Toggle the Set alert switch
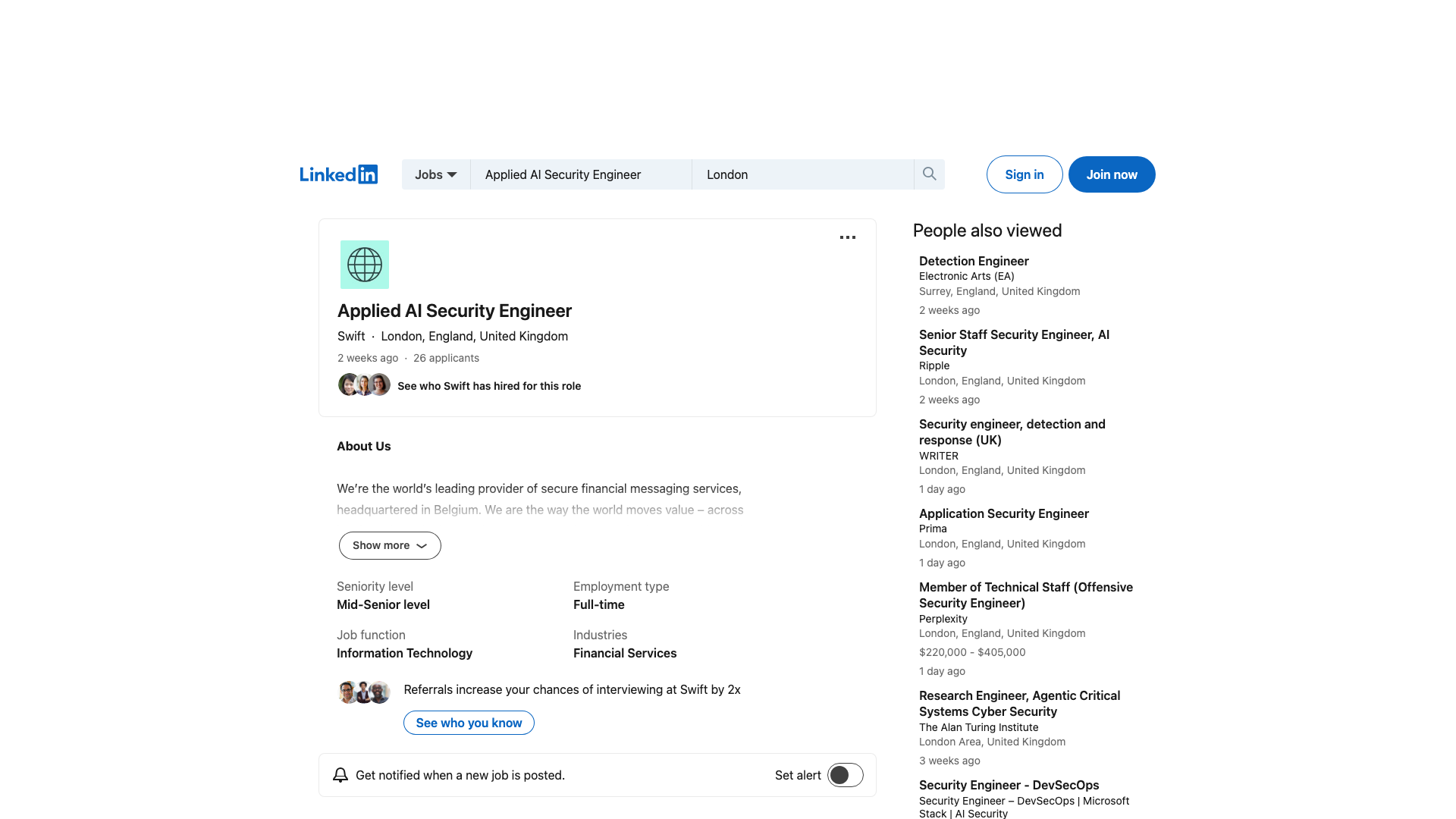The height and width of the screenshot is (819, 1456). point(846,775)
